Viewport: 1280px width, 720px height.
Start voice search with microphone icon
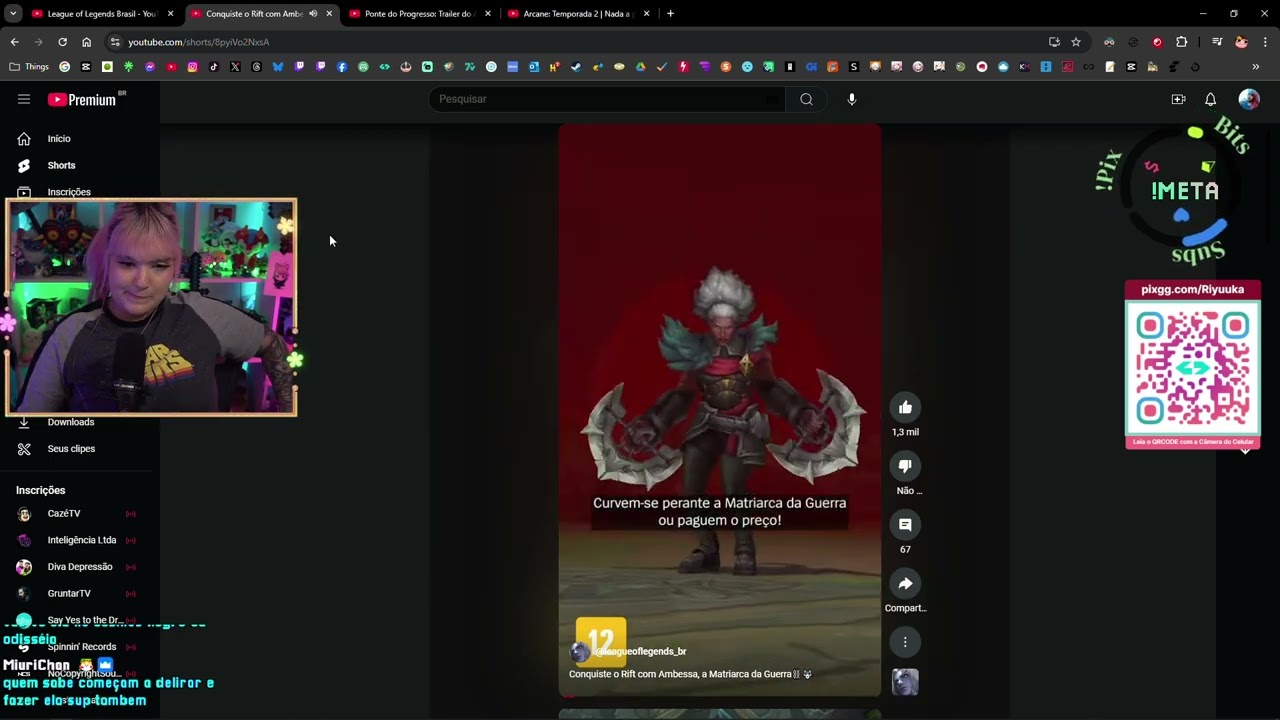(852, 99)
